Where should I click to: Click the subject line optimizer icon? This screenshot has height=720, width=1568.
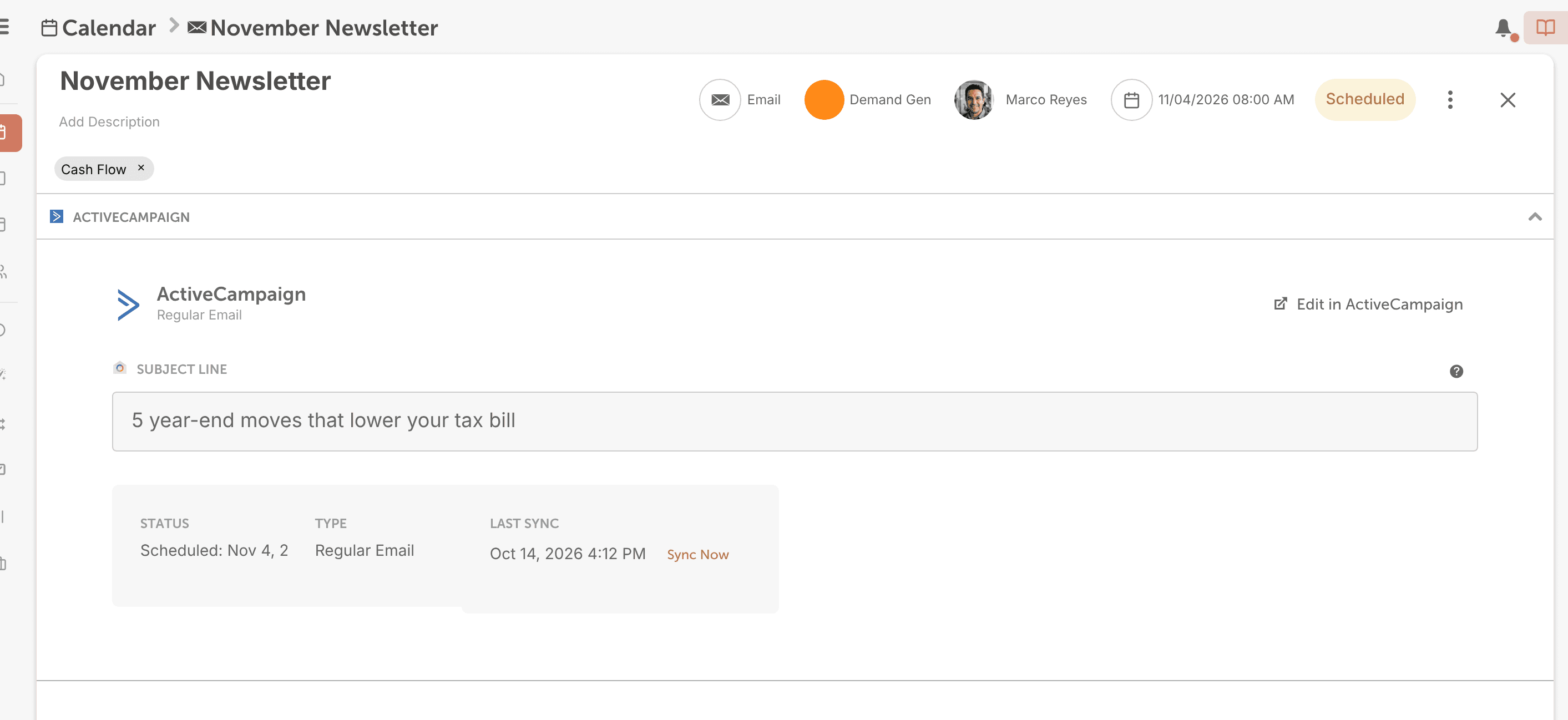pos(120,368)
